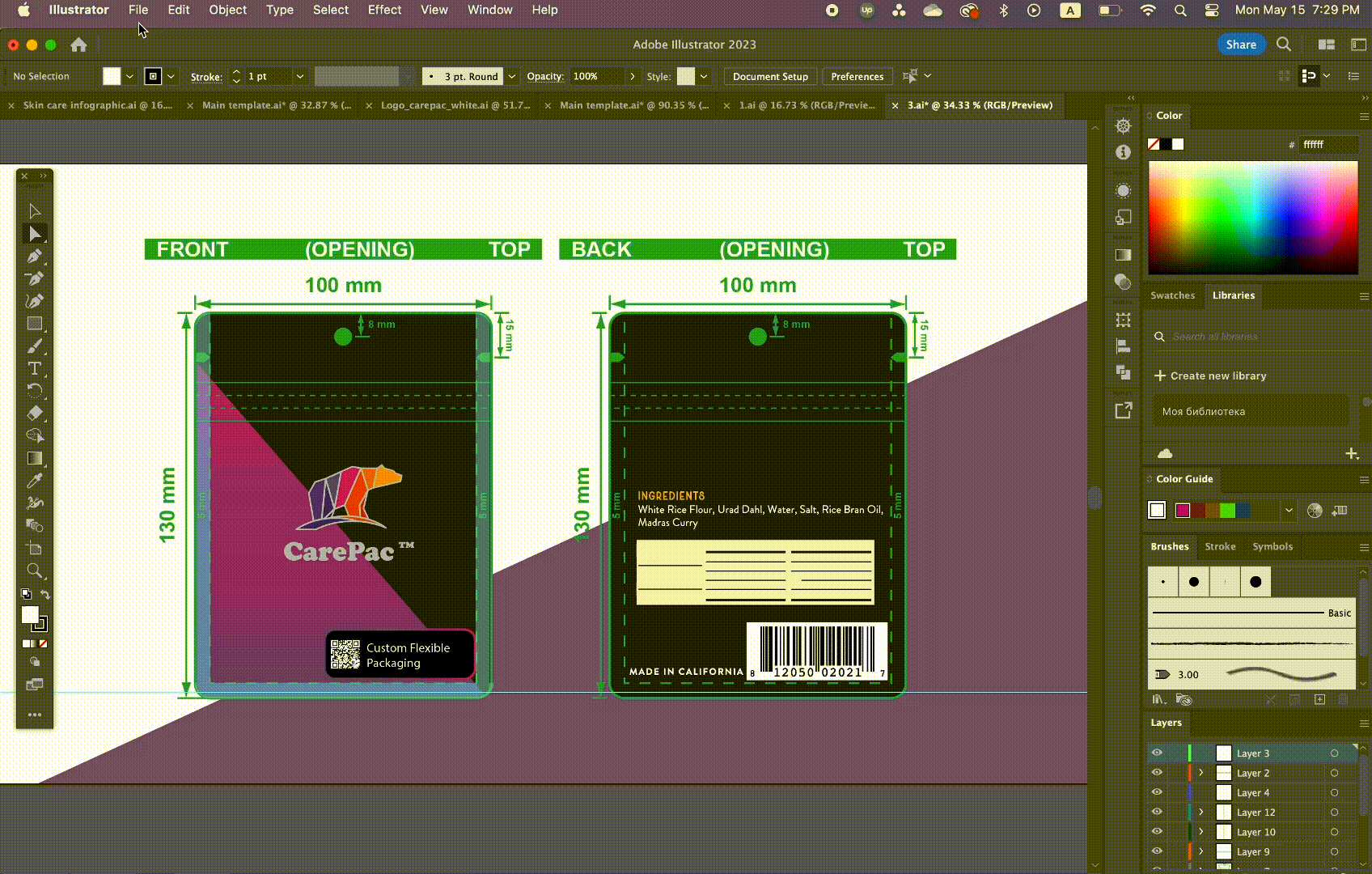Open brush definition 3 pt. Round dropdown
Screen dimensions: 1372x874
point(512,76)
